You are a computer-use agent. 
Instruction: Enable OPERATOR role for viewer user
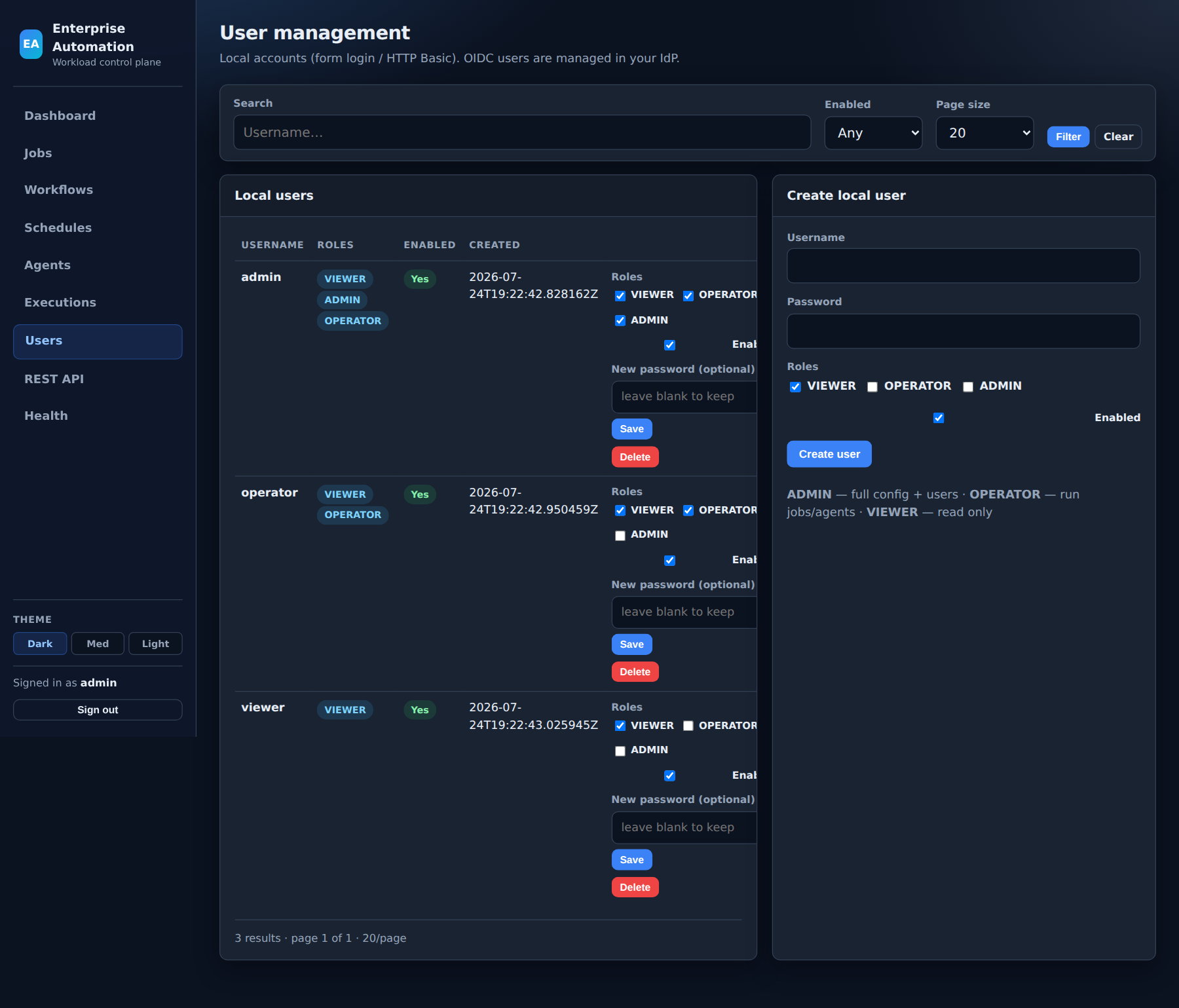(688, 726)
